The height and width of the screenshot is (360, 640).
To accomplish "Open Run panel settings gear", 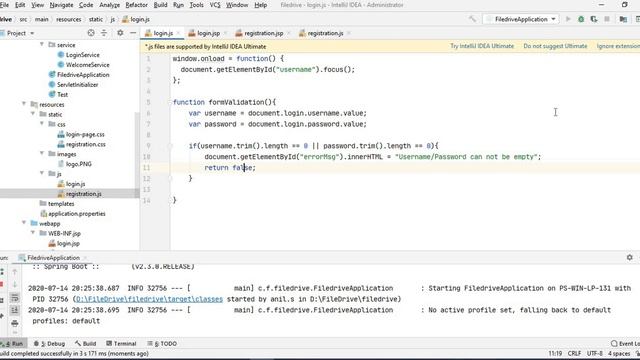I will coord(629,258).
